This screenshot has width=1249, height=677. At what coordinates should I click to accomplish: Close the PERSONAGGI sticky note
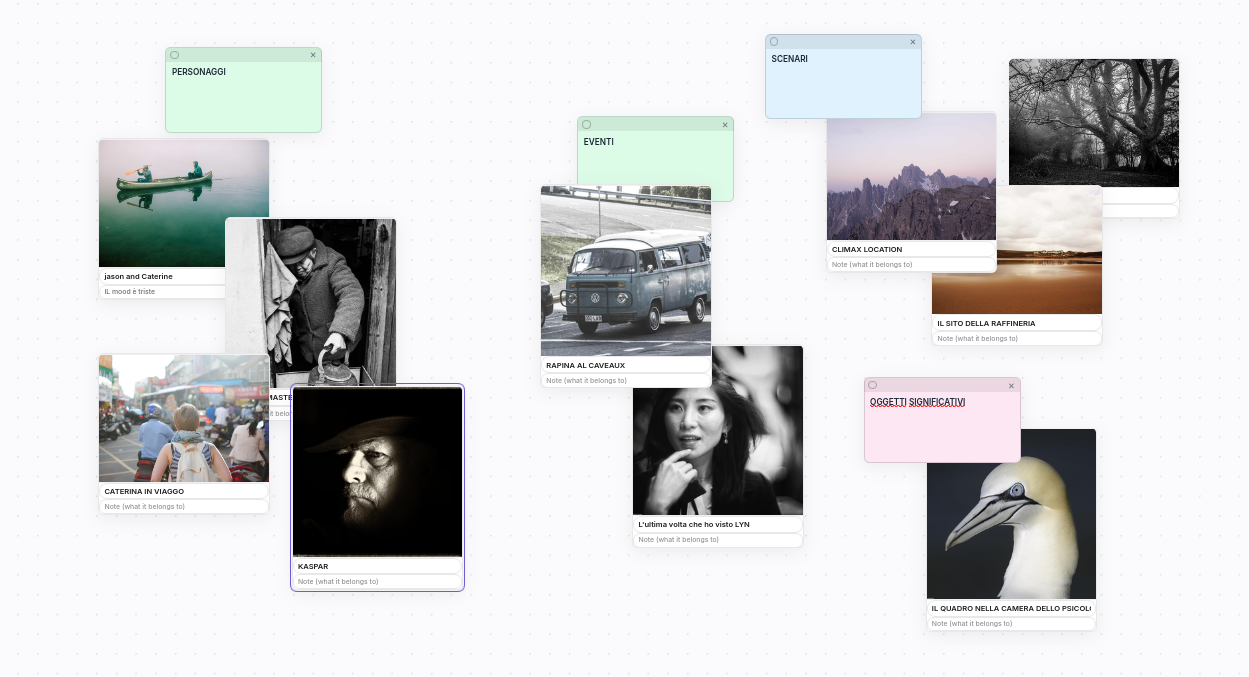[x=313, y=55]
